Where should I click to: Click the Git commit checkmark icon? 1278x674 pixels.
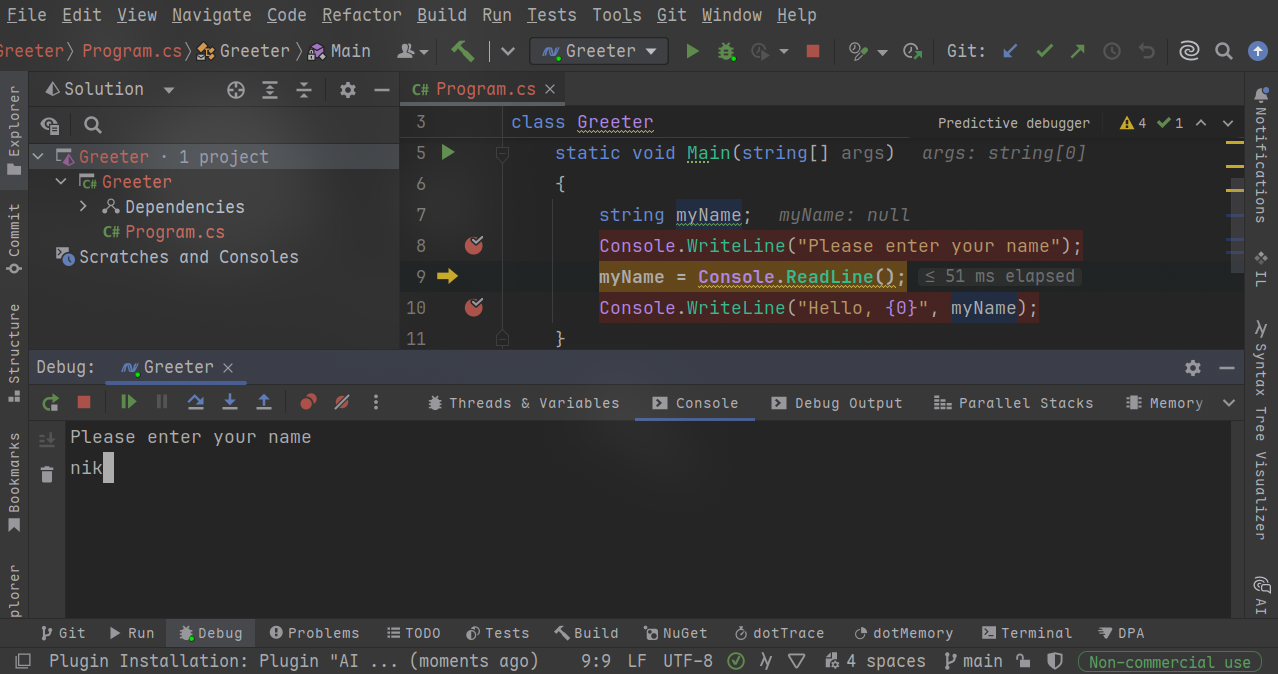pos(1044,51)
